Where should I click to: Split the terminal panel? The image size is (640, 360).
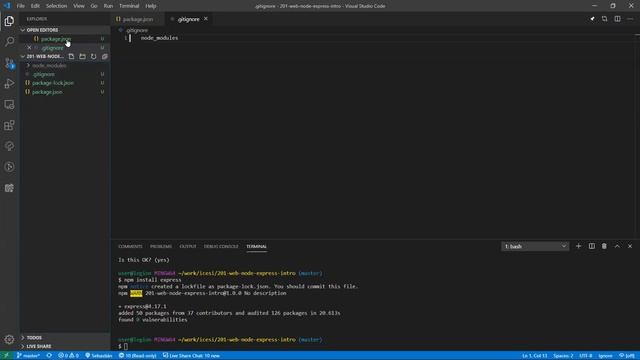[x=591, y=246]
